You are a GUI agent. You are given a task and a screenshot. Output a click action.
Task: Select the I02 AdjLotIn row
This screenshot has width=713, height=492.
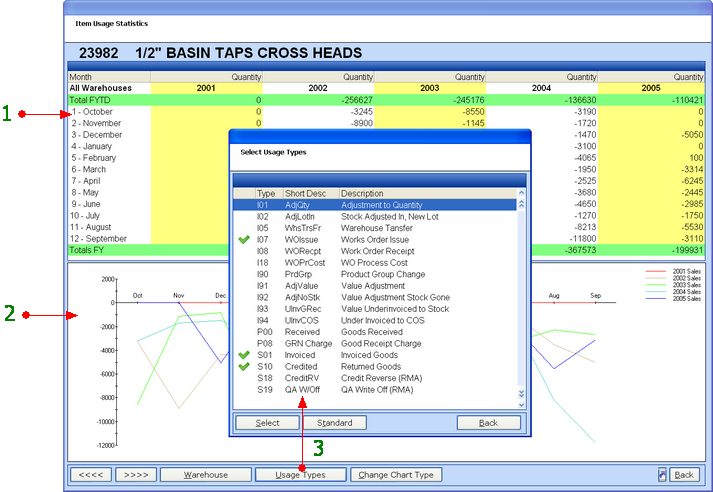375,216
